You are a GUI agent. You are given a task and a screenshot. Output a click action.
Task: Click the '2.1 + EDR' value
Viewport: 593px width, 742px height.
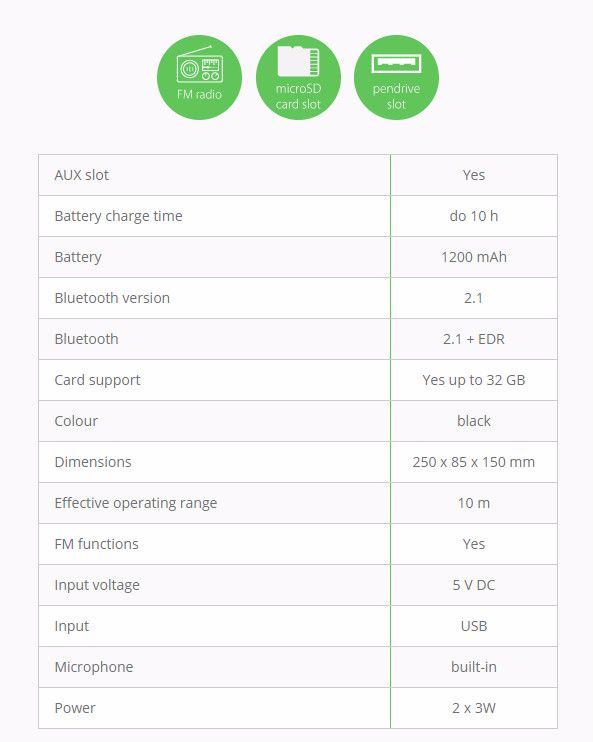[x=474, y=339]
